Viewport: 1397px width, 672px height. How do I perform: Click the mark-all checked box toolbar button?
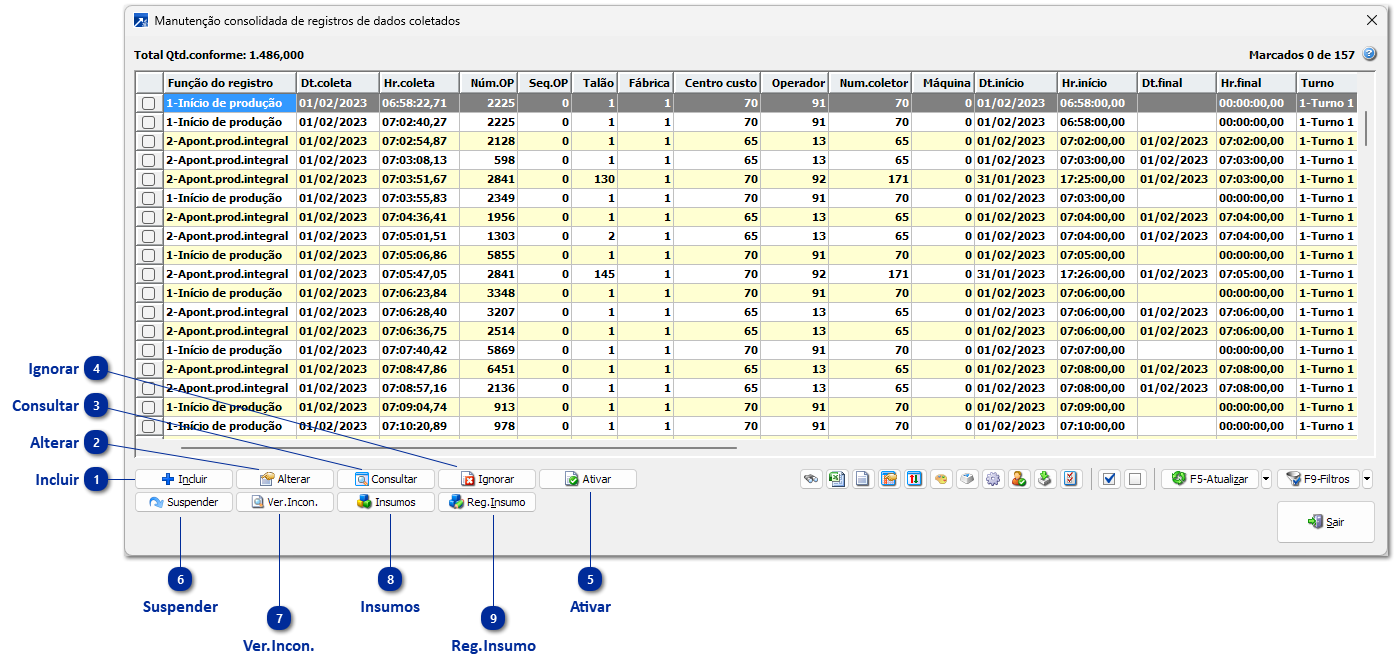[x=1108, y=479]
